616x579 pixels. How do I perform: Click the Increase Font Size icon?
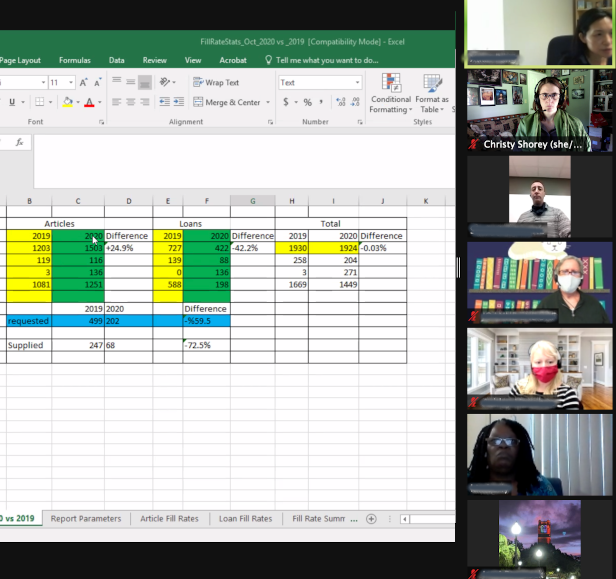tap(83, 82)
